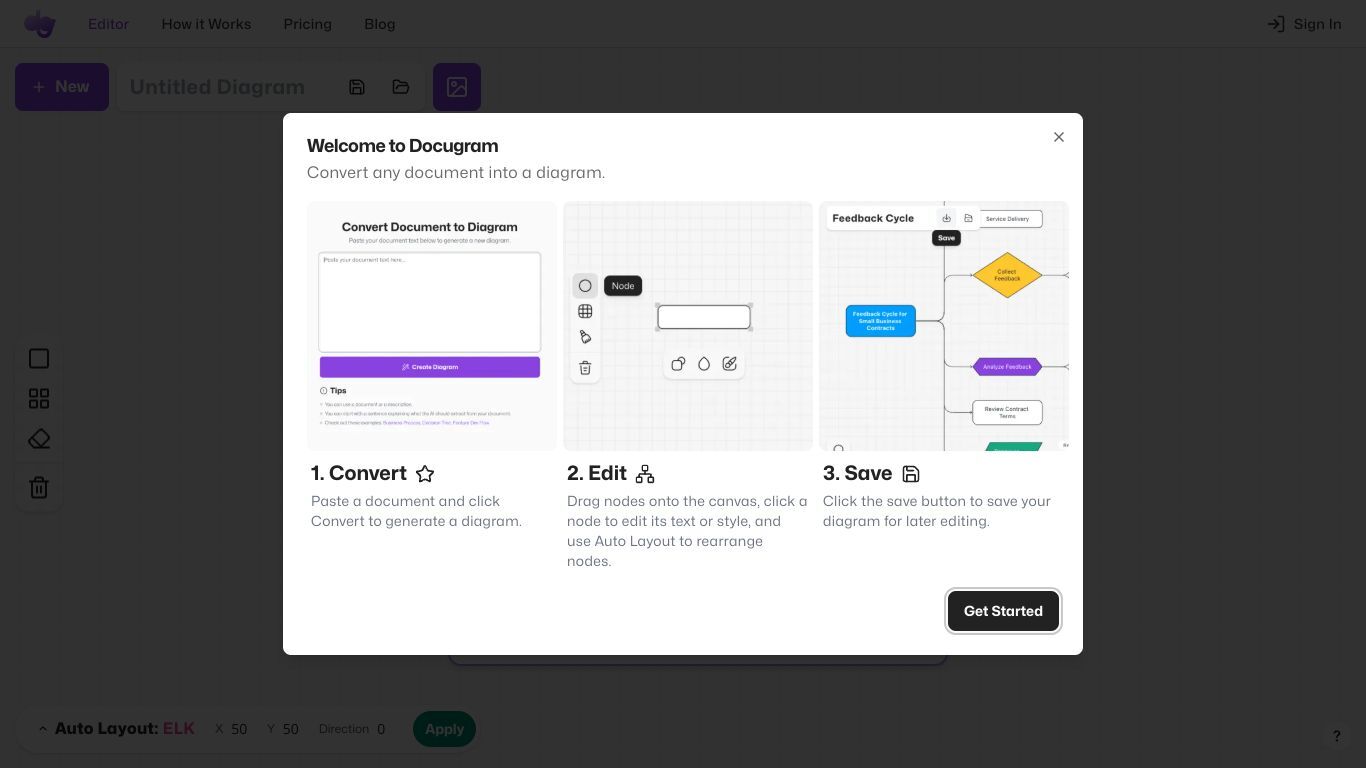Screen dimensions: 1366x768
Task: Click the Docugram logo icon
Action: pos(40,24)
